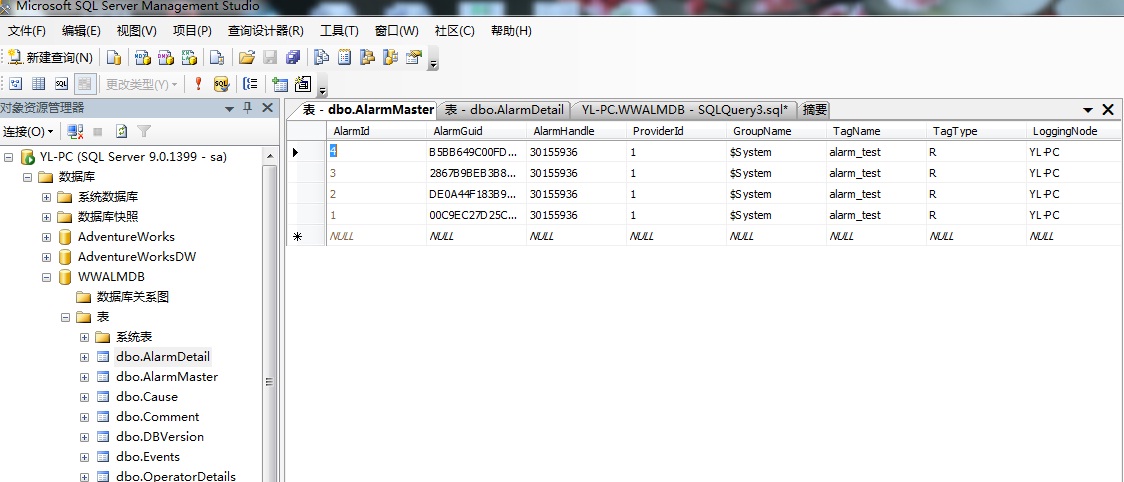Click the Summary toolbar icon

345,58
